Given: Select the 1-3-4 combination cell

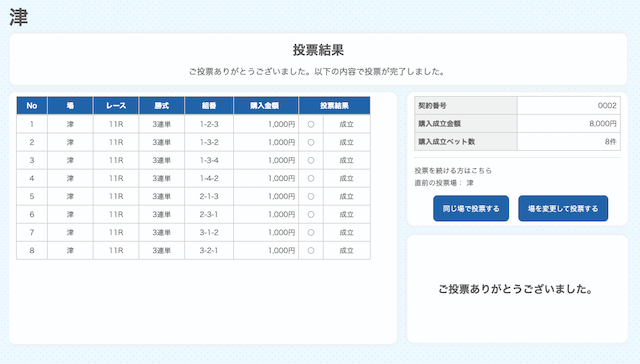Looking at the screenshot, I should 209,160.
